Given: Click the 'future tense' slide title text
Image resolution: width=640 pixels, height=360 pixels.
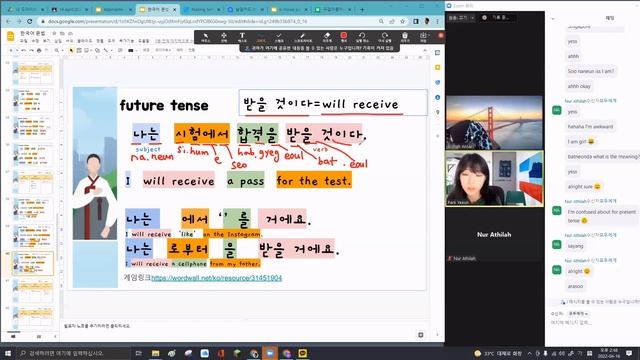Looking at the screenshot, I should click(164, 105).
